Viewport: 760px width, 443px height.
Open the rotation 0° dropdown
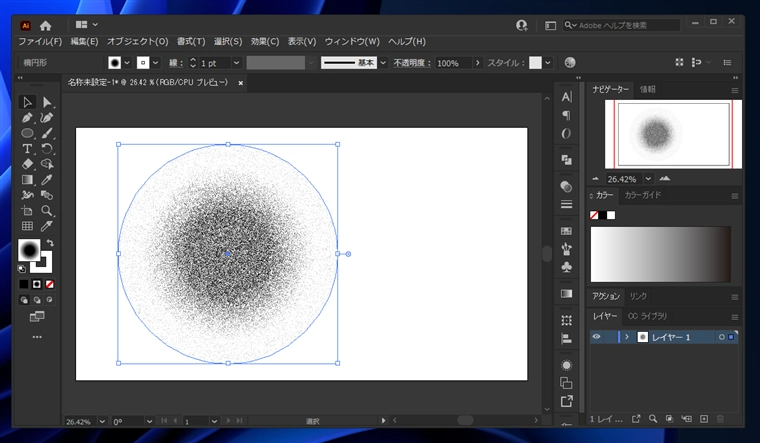click(x=149, y=422)
